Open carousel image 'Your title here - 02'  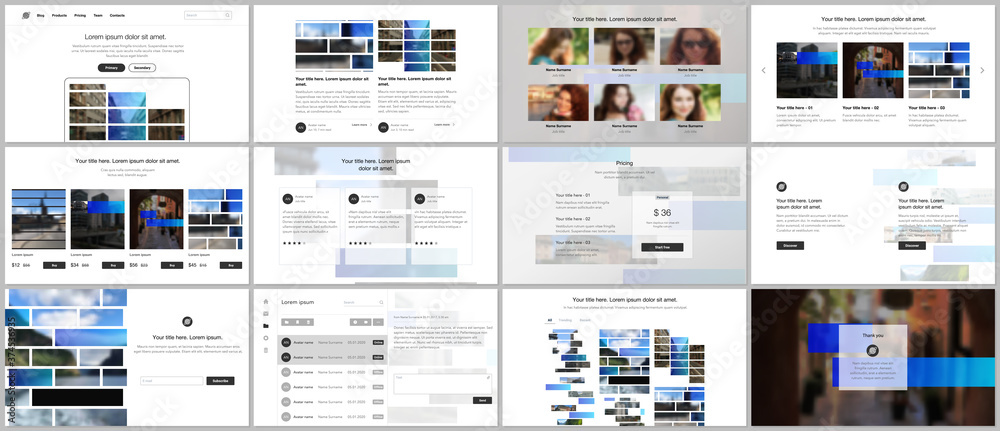click(x=873, y=70)
